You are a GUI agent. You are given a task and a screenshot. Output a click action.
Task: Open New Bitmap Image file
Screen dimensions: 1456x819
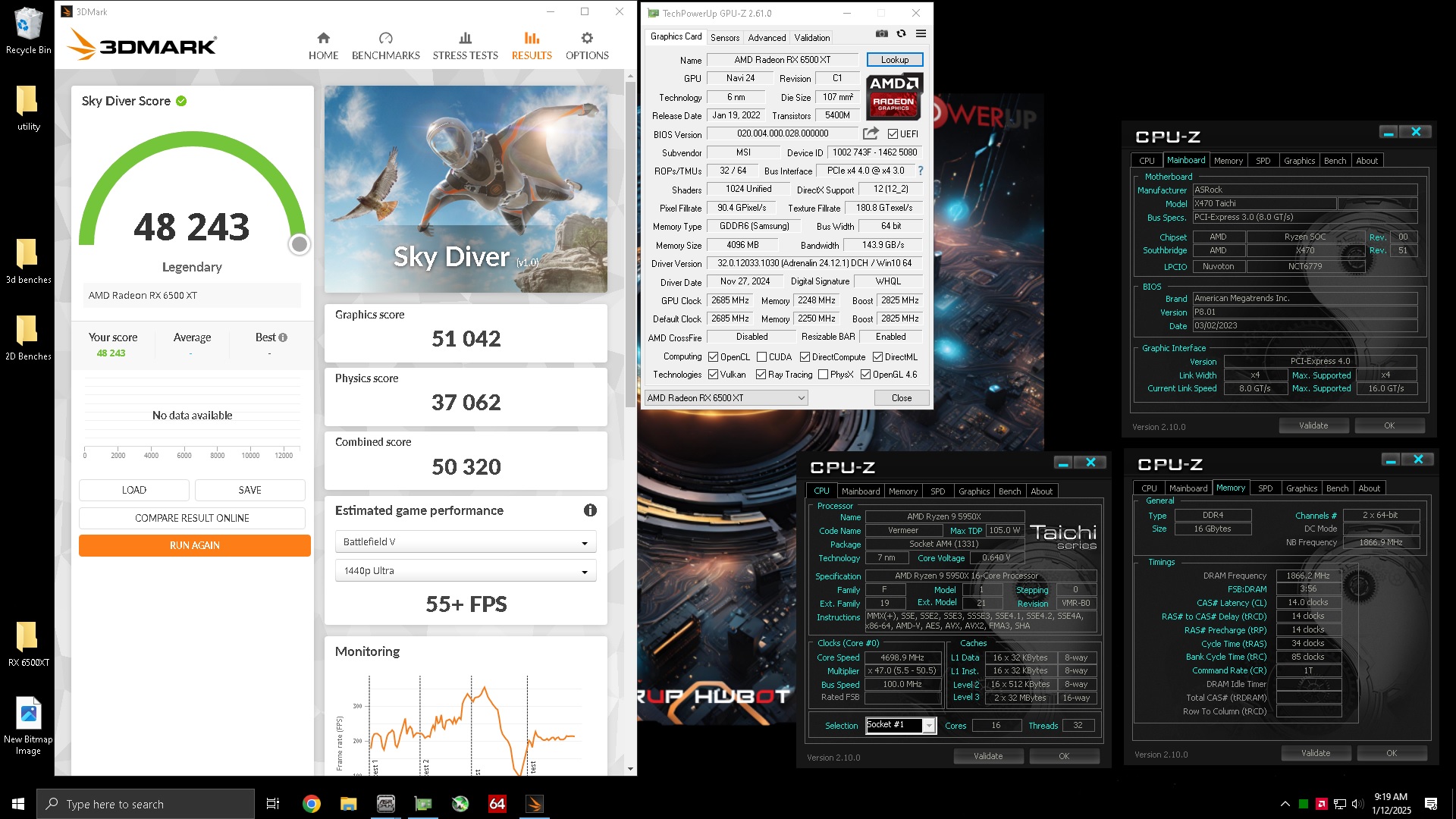pos(28,726)
